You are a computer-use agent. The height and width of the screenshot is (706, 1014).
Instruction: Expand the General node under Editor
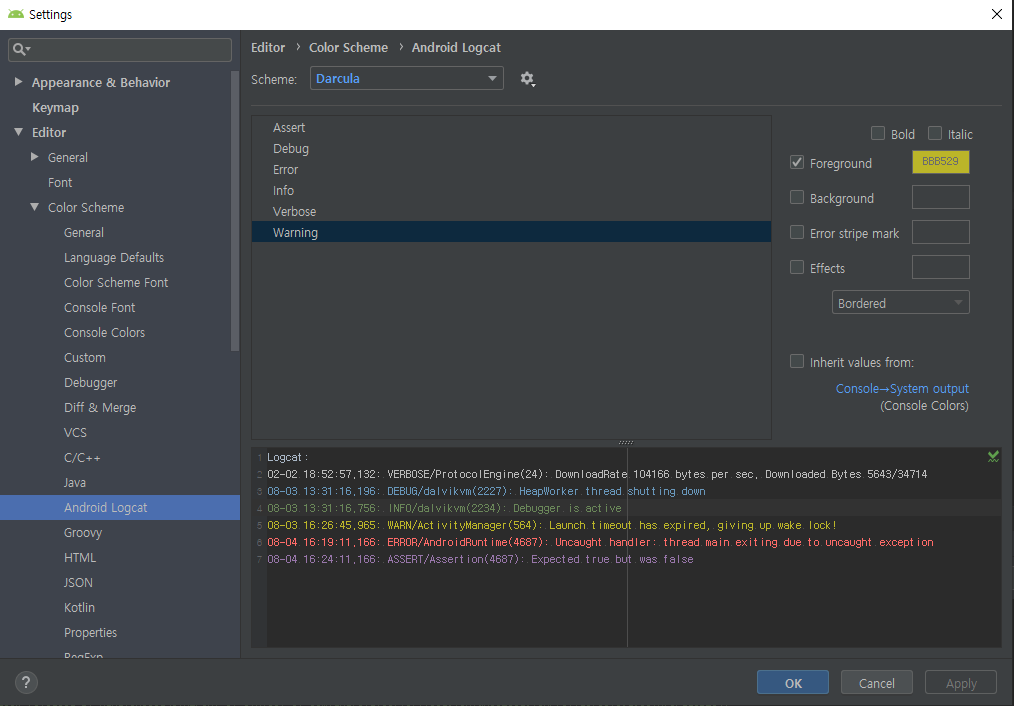[x=34, y=156]
